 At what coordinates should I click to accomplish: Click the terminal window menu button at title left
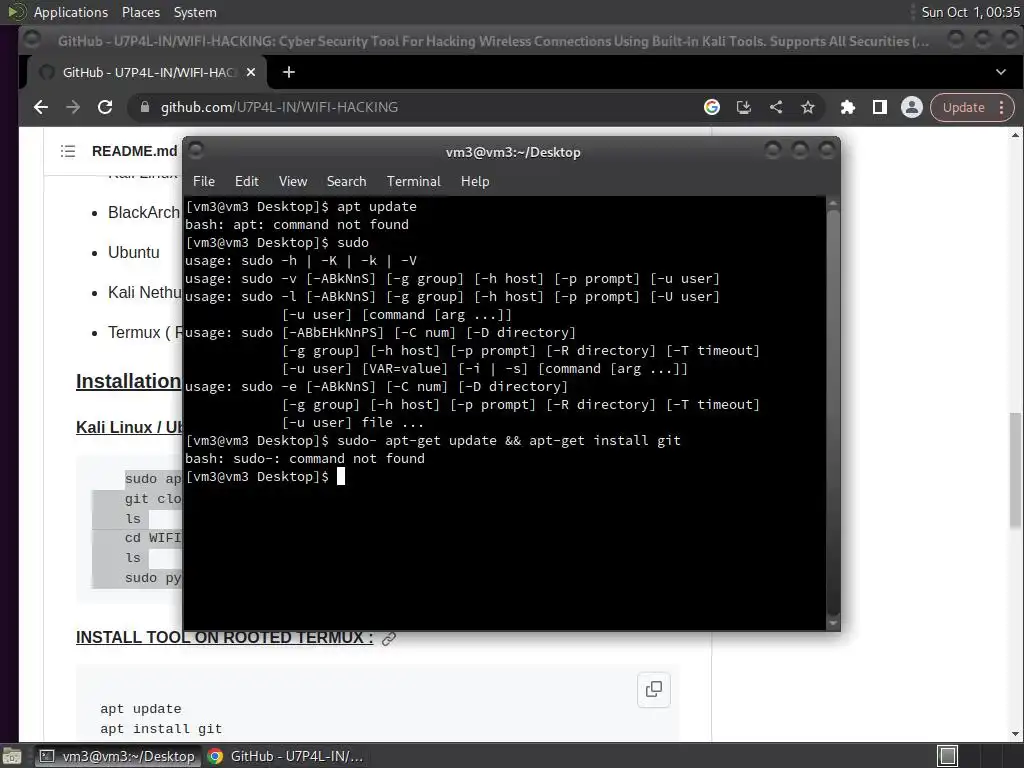(196, 151)
